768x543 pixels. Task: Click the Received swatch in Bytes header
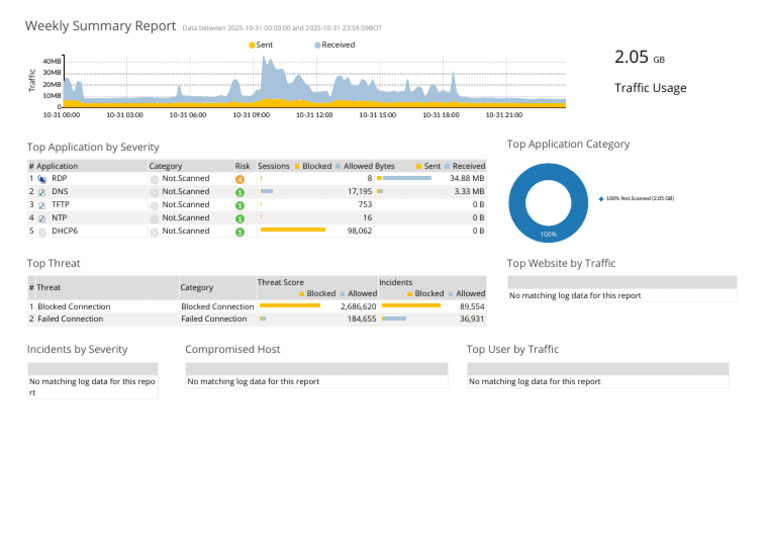447,166
